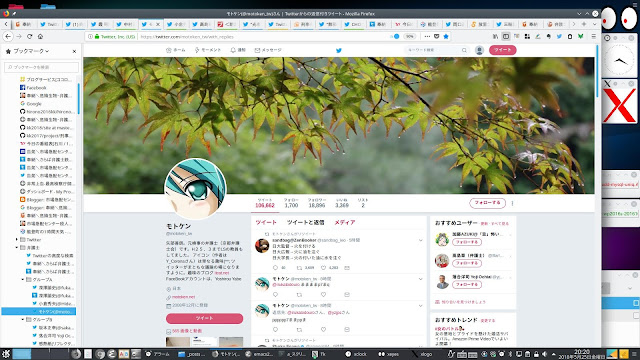Like the sandbag tweet with the heart
This screenshot has height=360, width=640.
pos(323,268)
